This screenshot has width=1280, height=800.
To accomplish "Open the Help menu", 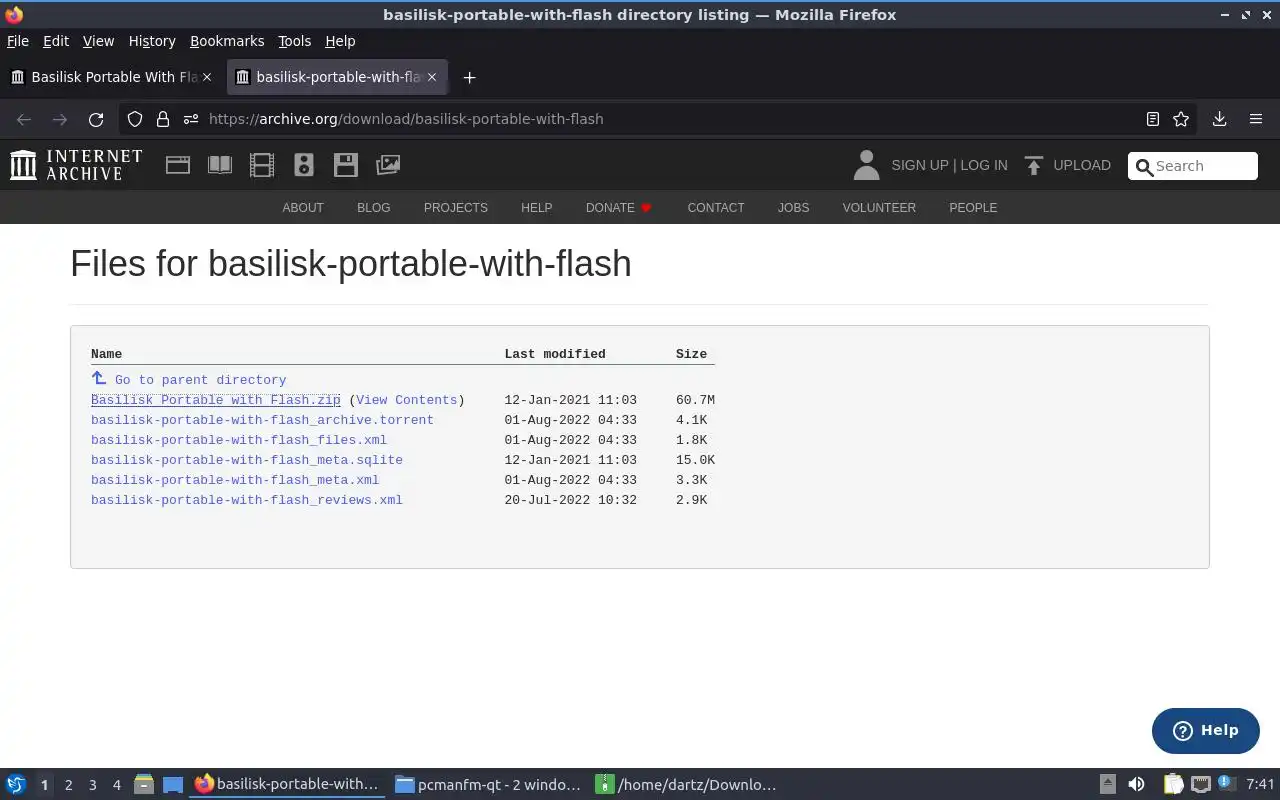I will [x=340, y=41].
